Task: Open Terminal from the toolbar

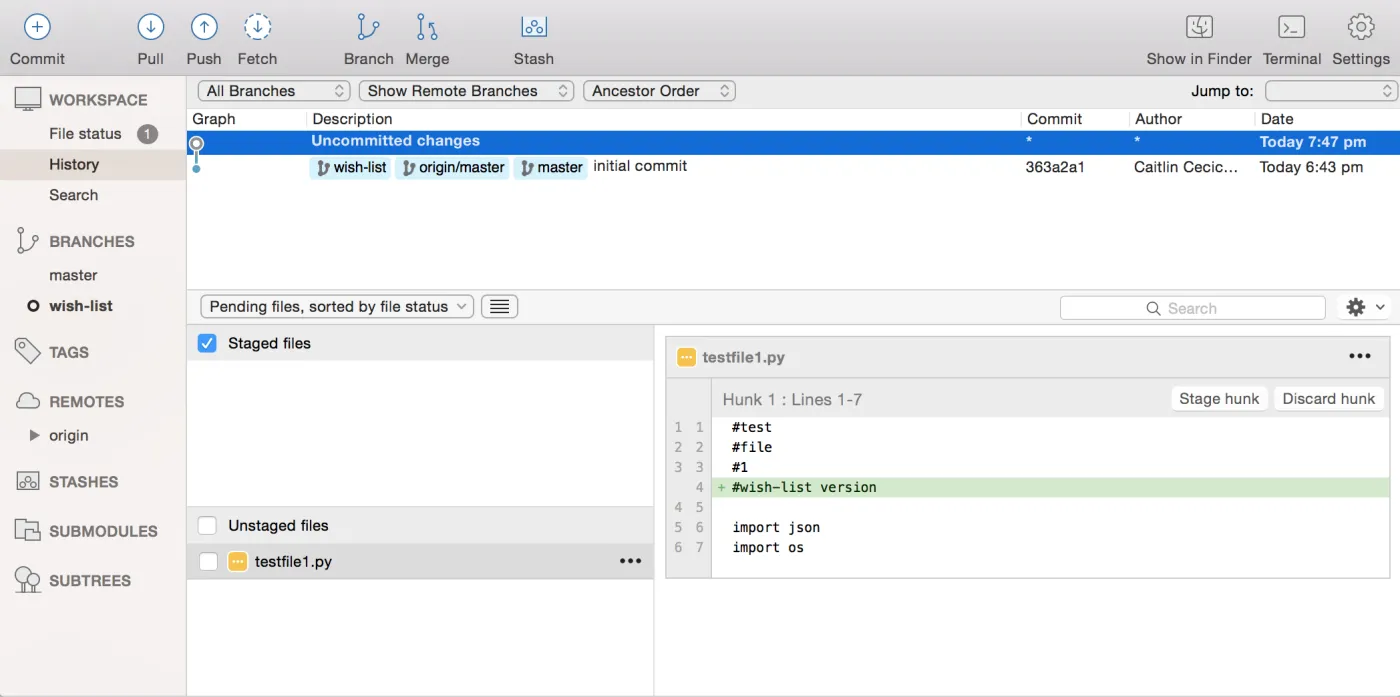Action: point(1291,27)
